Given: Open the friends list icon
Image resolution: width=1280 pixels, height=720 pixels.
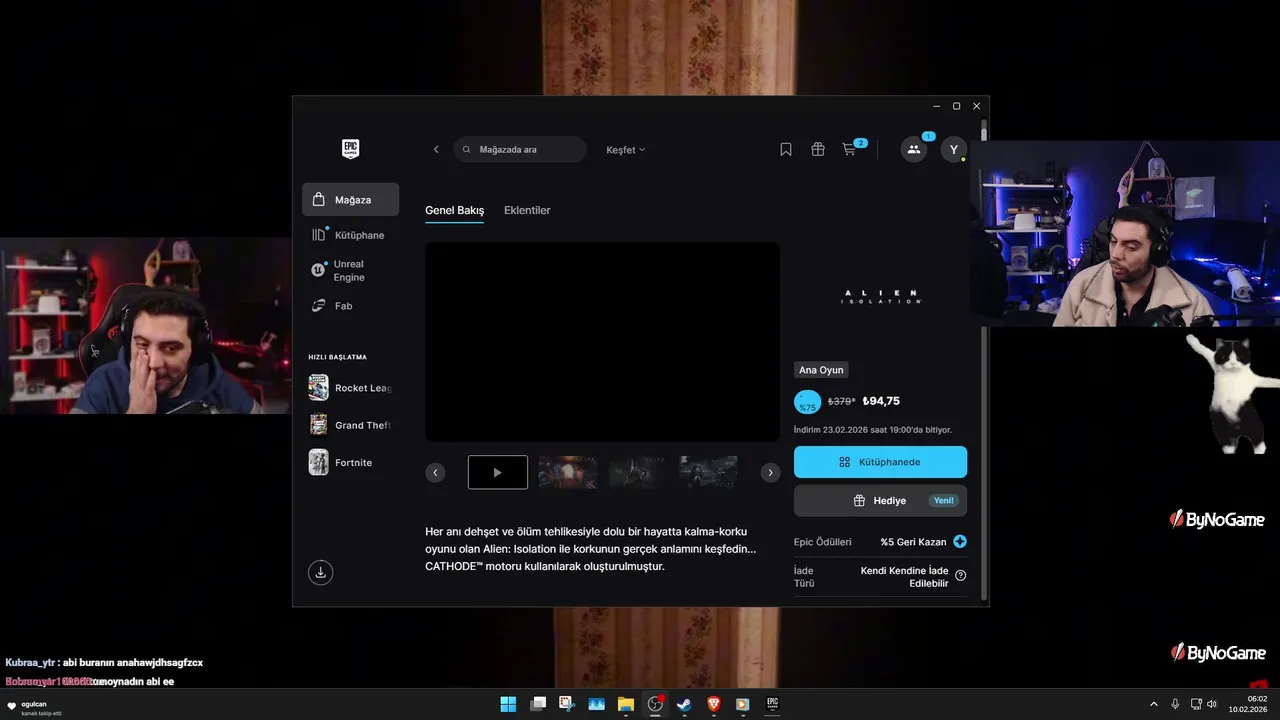Looking at the screenshot, I should tap(913, 149).
